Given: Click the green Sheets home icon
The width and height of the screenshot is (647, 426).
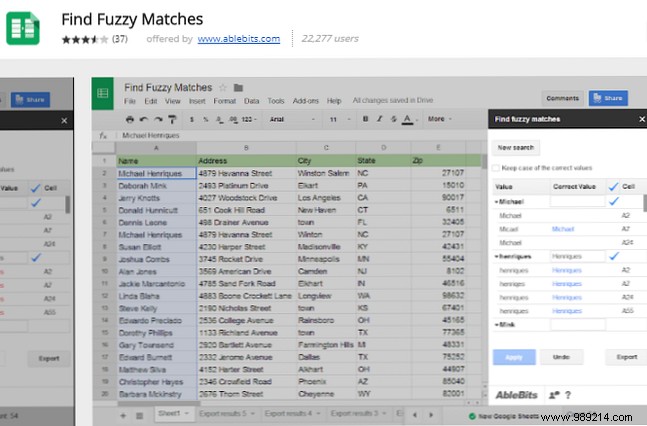Looking at the screenshot, I should tap(102, 93).
